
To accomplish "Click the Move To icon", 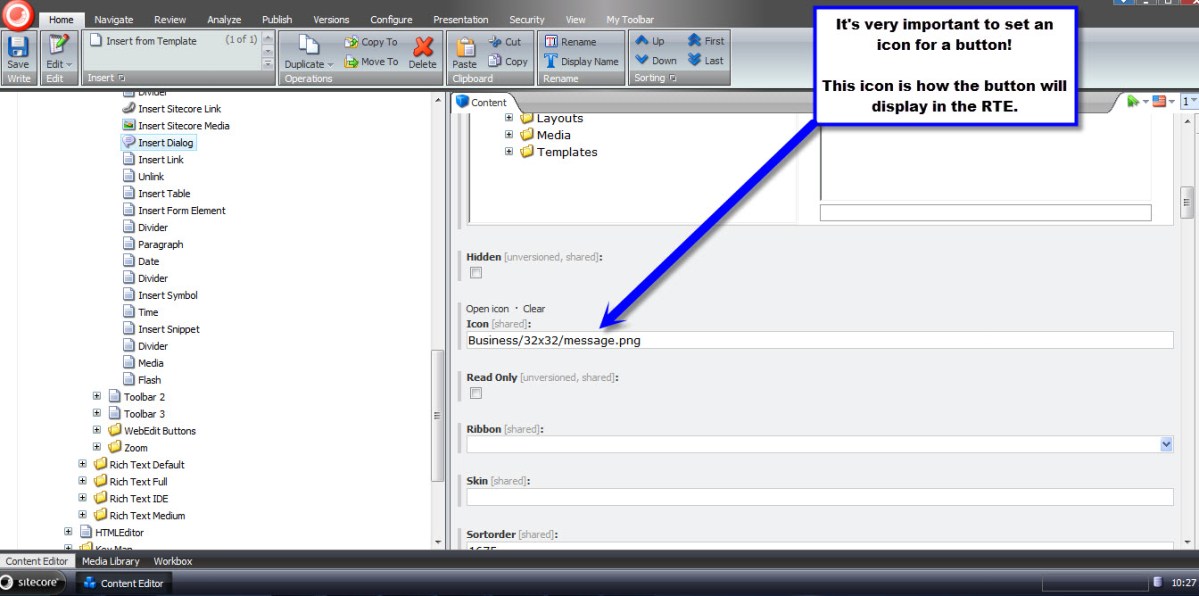I will [352, 62].
